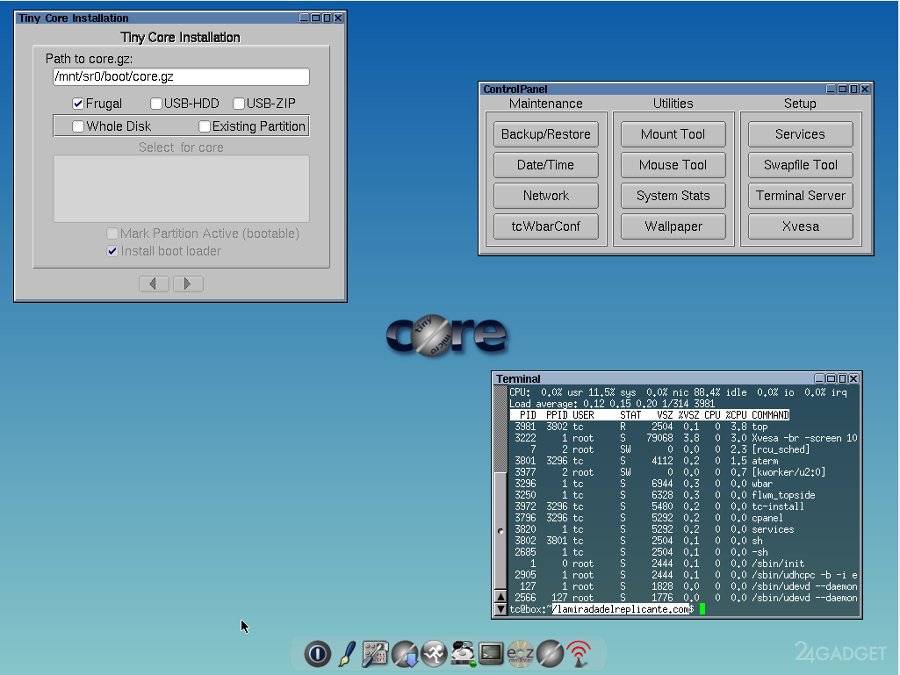The width and height of the screenshot is (900, 675).
Task: Check the Existing Partition option
Action: [204, 126]
